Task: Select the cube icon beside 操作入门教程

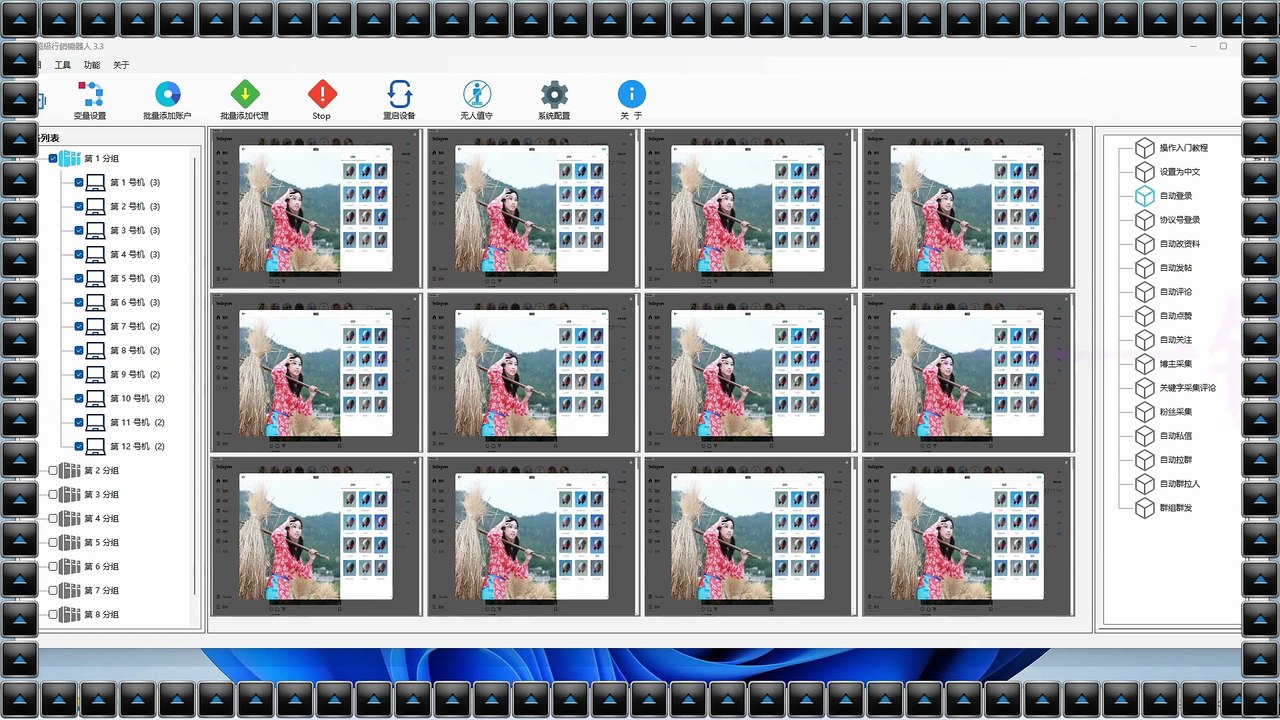Action: [x=1144, y=148]
